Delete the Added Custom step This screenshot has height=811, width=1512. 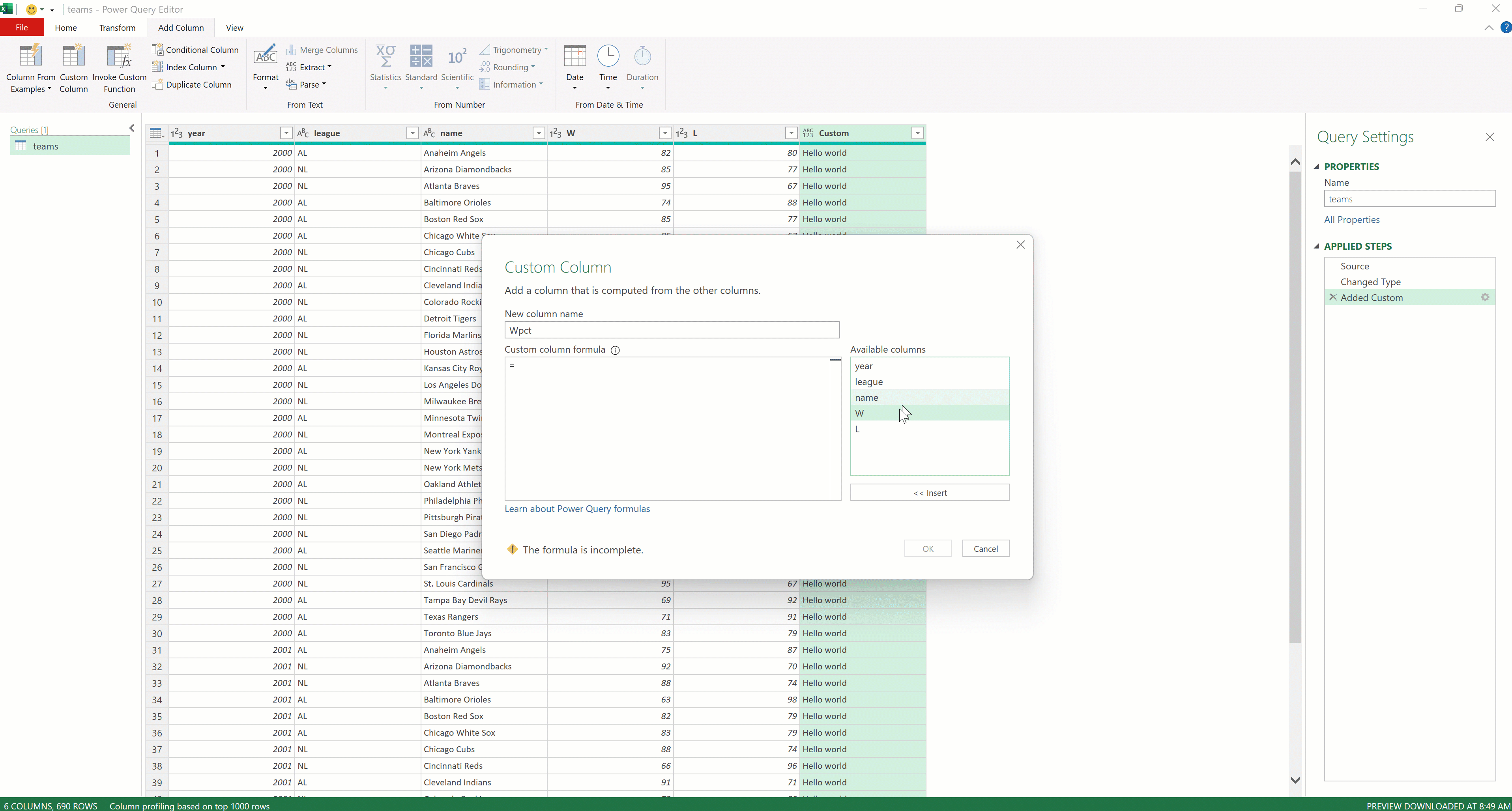tap(1333, 297)
